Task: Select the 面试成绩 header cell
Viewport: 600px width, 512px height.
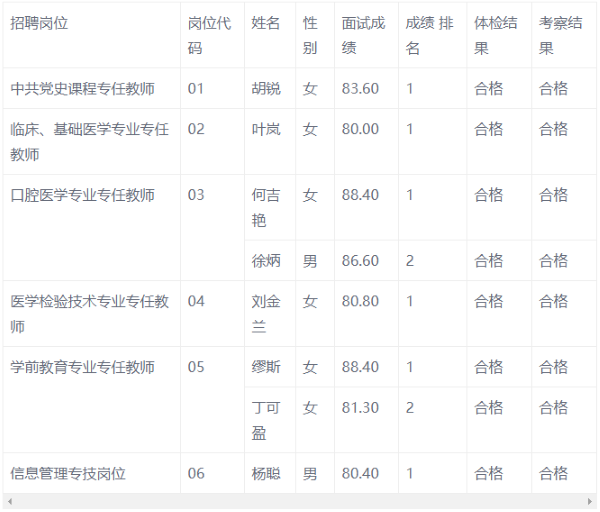Action: point(362,35)
